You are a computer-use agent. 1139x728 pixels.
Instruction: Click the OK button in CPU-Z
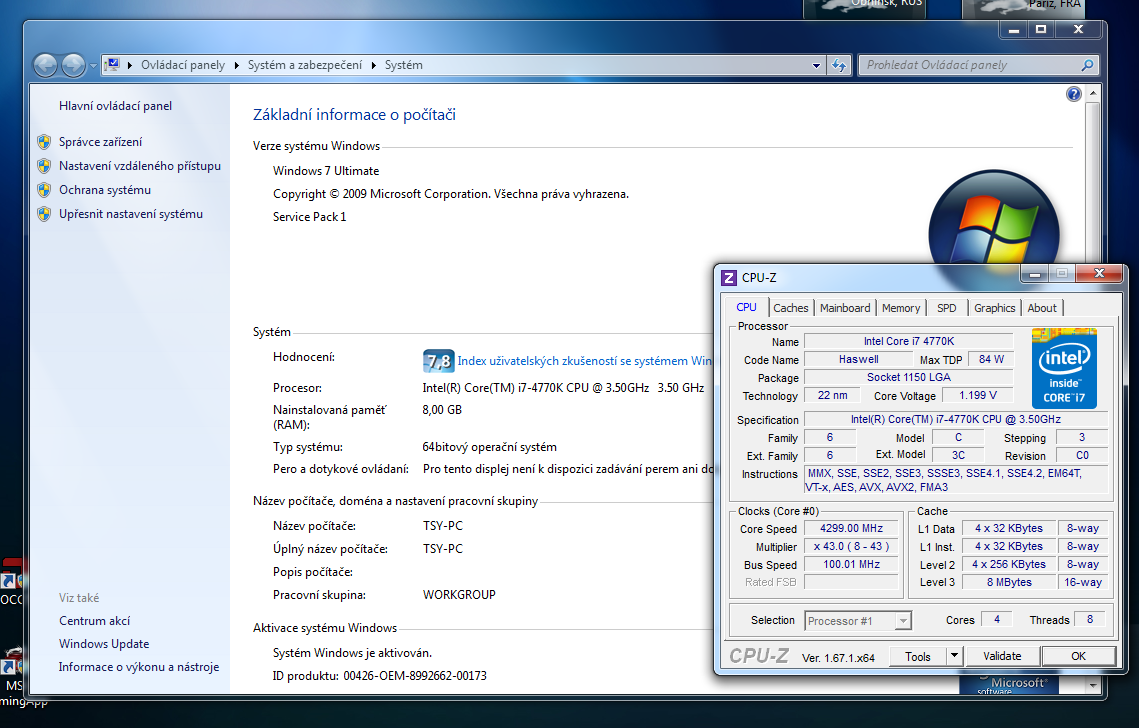tap(1078, 656)
